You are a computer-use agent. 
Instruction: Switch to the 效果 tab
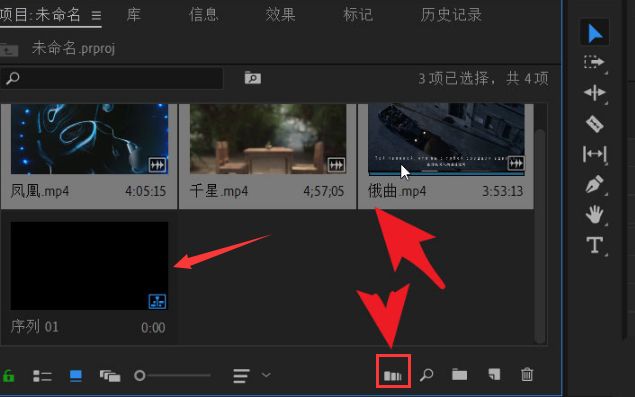[x=280, y=15]
